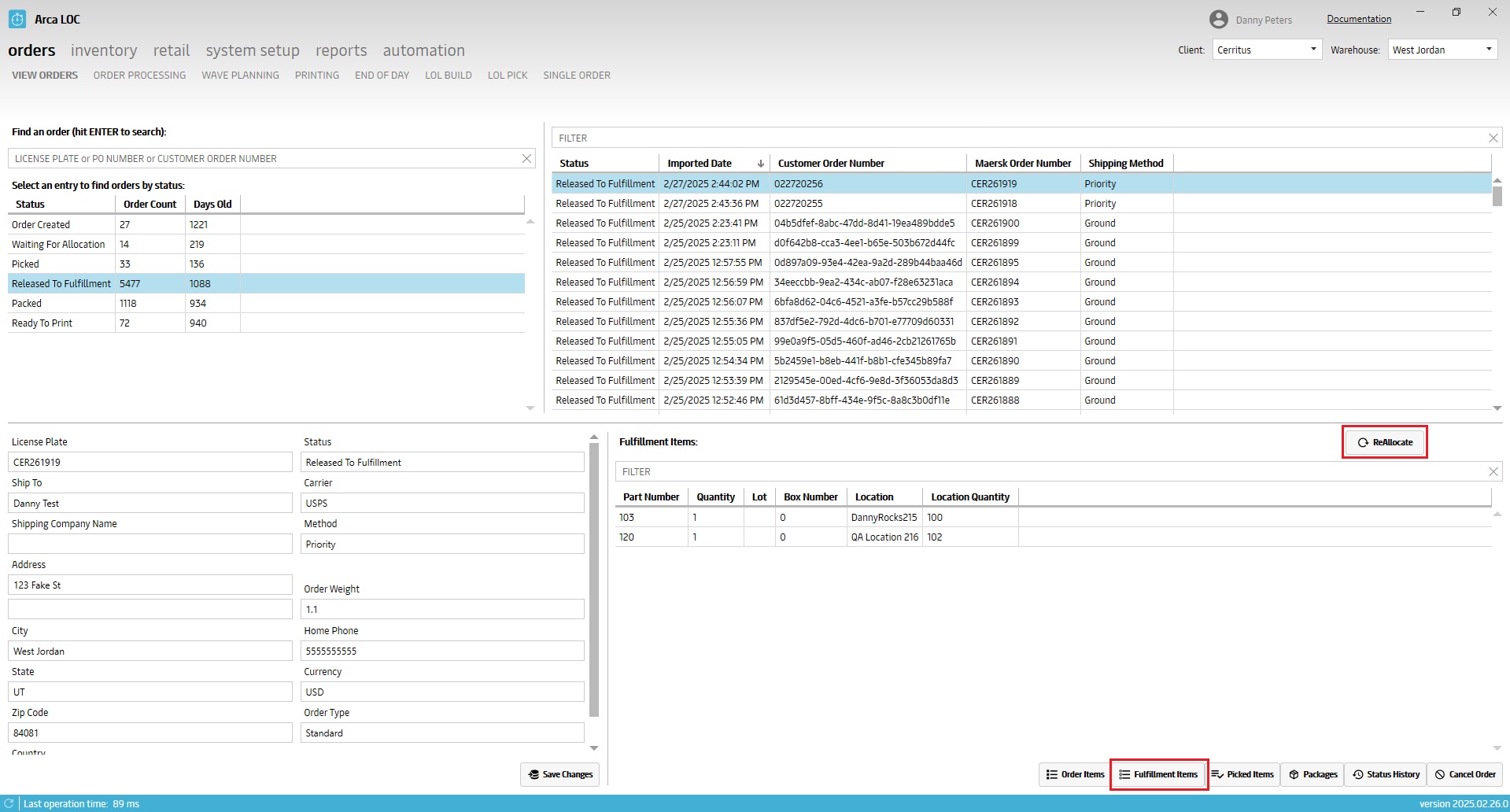Viewport: 1510px width, 812px height.
Task: Select order row CER261900
Action: [1021, 223]
